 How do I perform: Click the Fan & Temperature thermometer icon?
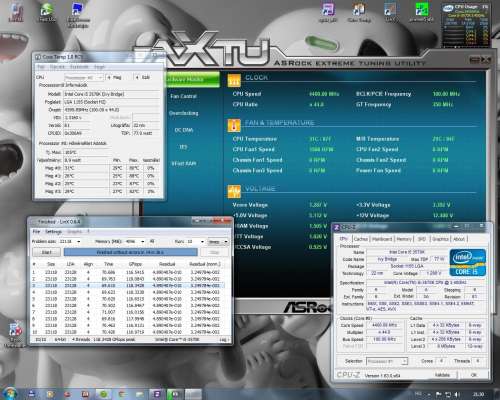(234, 125)
